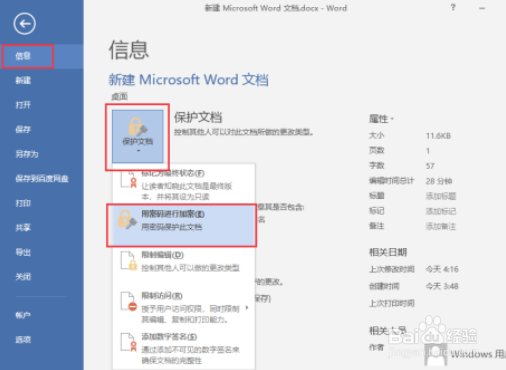
Task: Choose 添加数字签名 menu entry
Action: point(184,348)
